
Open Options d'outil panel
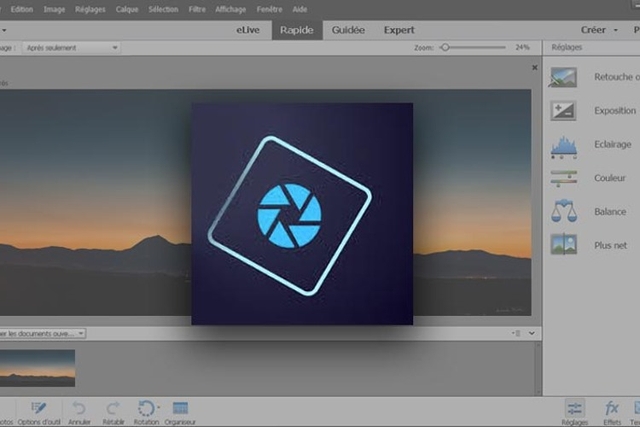(39, 408)
